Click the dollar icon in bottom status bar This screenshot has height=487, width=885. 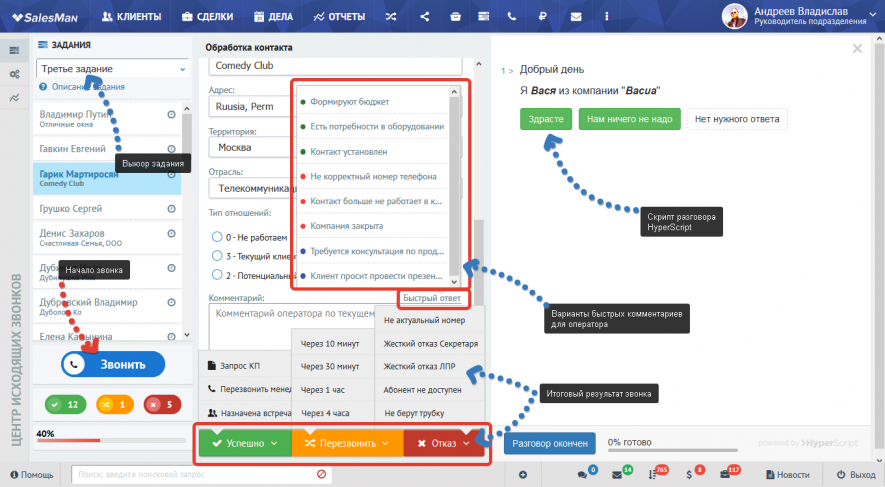coord(687,474)
